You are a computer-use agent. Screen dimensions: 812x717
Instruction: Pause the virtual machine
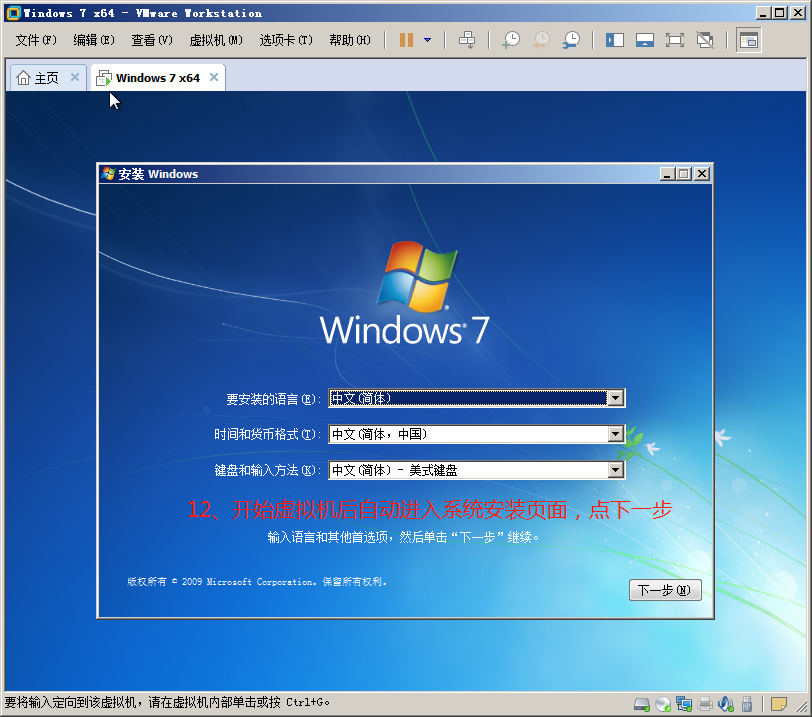[x=406, y=40]
